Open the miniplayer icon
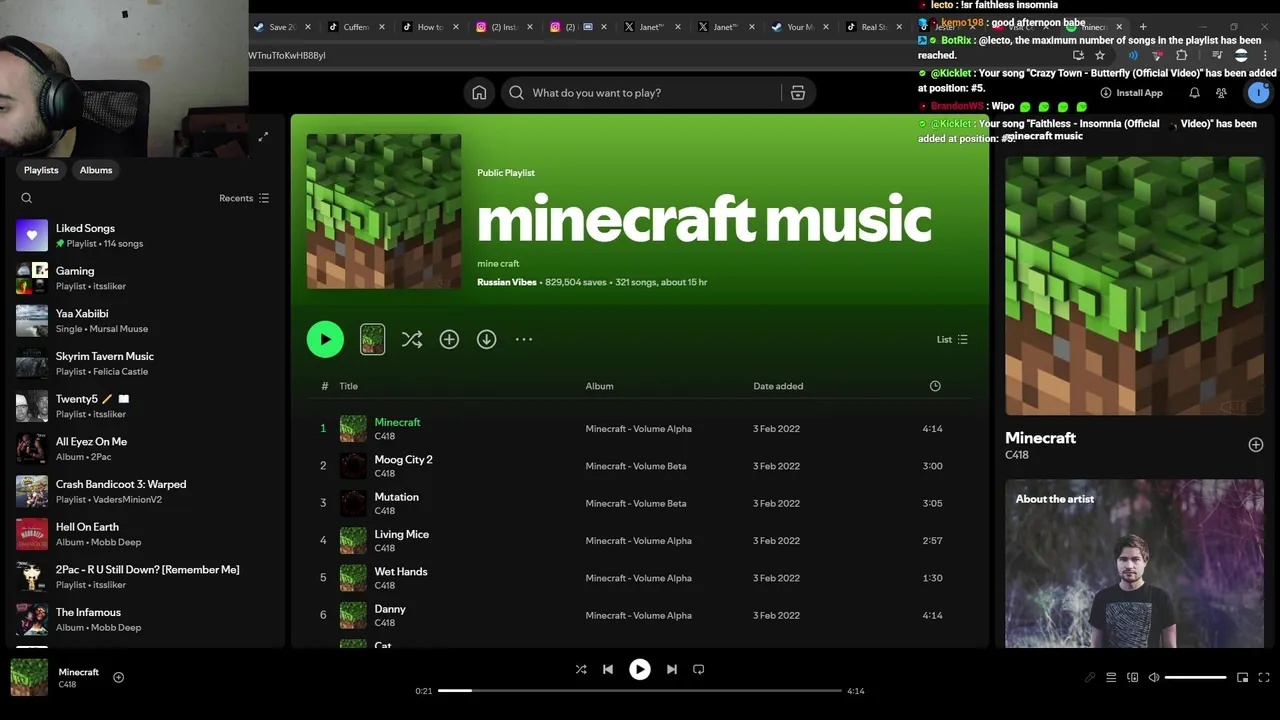 tap(1242, 678)
